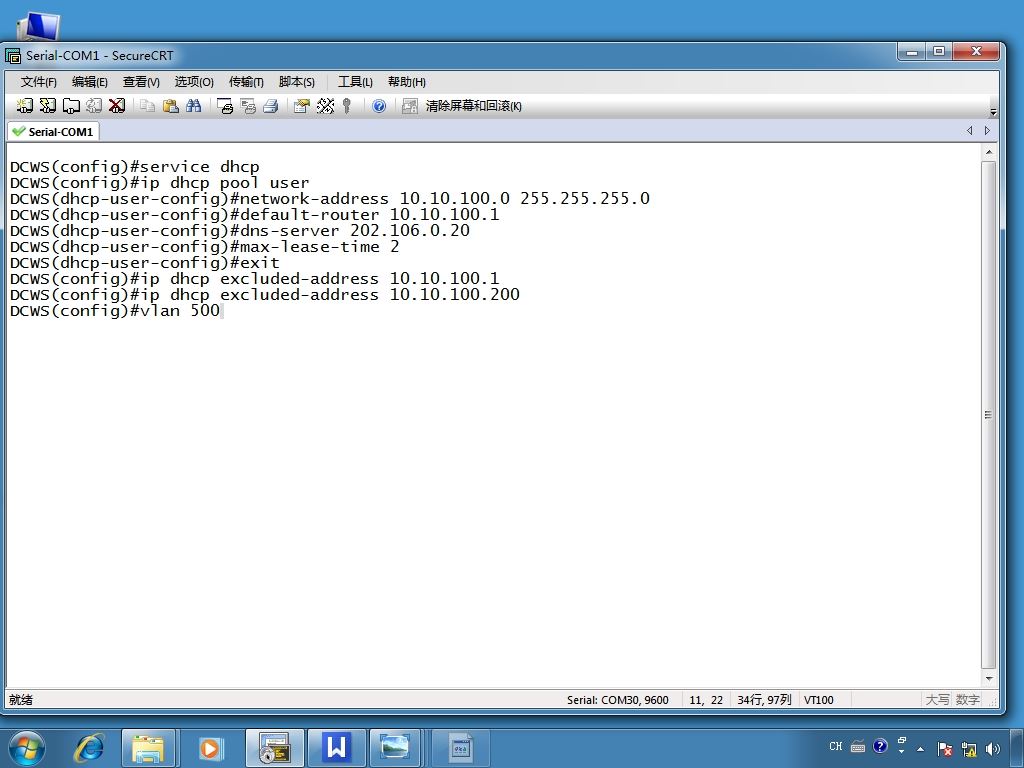Click the 'service dhcp' command line
The width and height of the screenshot is (1024, 768).
(135, 167)
